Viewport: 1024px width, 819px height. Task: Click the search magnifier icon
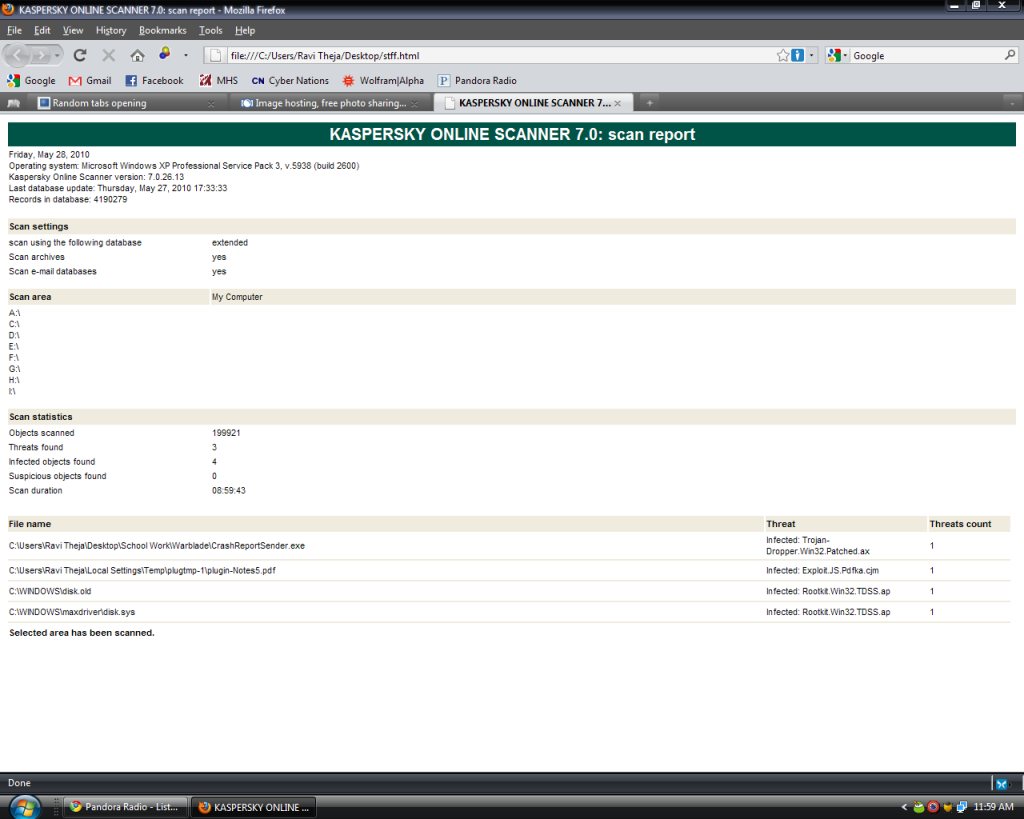pos(1010,56)
